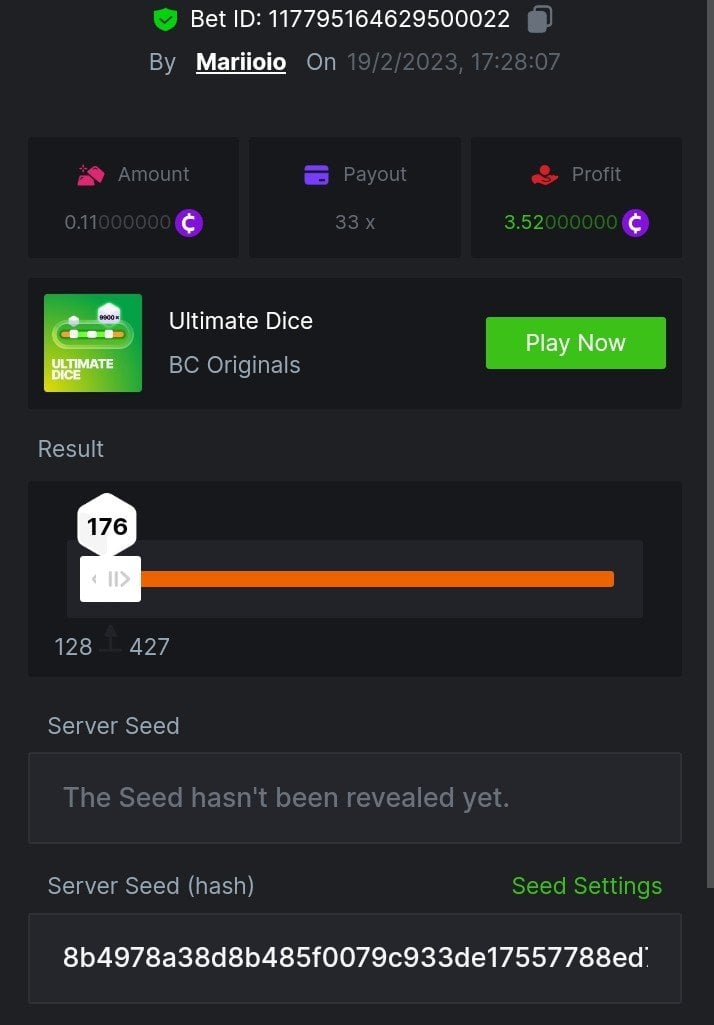
Task: Open Mariioio's user profile
Action: coord(241,62)
